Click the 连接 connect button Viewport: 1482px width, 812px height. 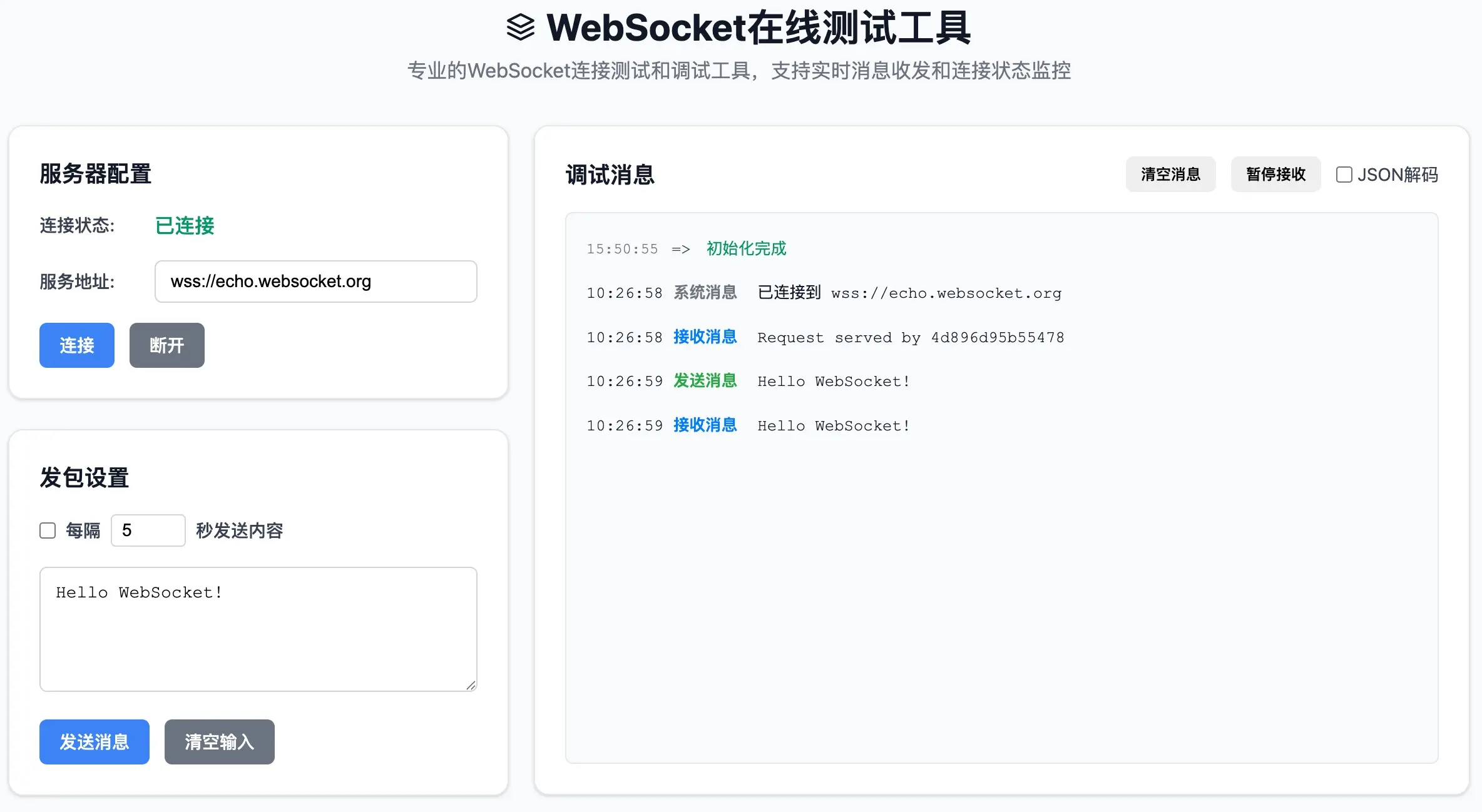(76, 345)
